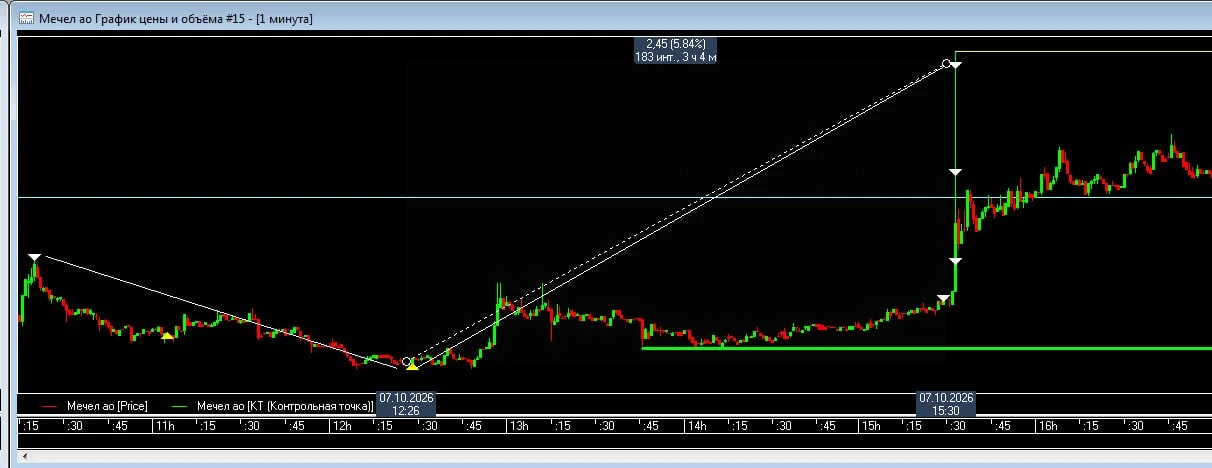Click the 15h time axis label
Viewport: 1212px width, 468px height.
pos(871,426)
